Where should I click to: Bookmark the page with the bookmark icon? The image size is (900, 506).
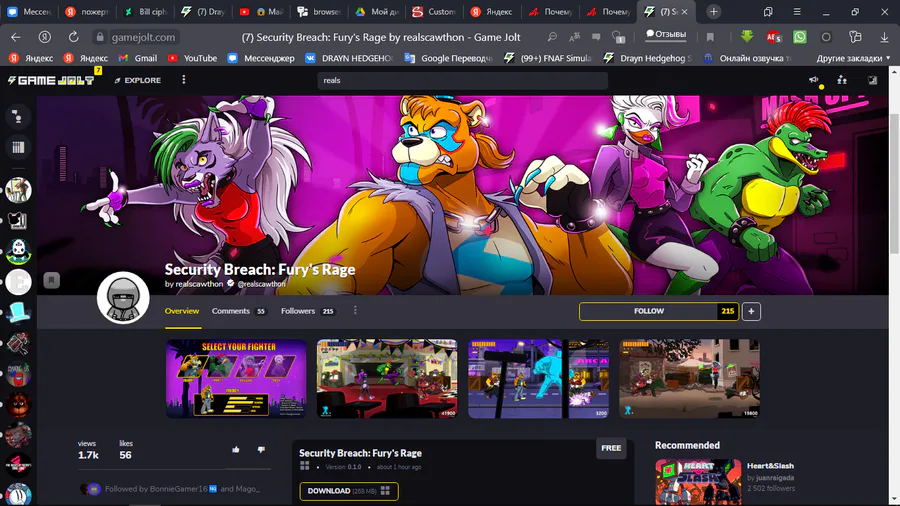pyautogui.click(x=710, y=37)
